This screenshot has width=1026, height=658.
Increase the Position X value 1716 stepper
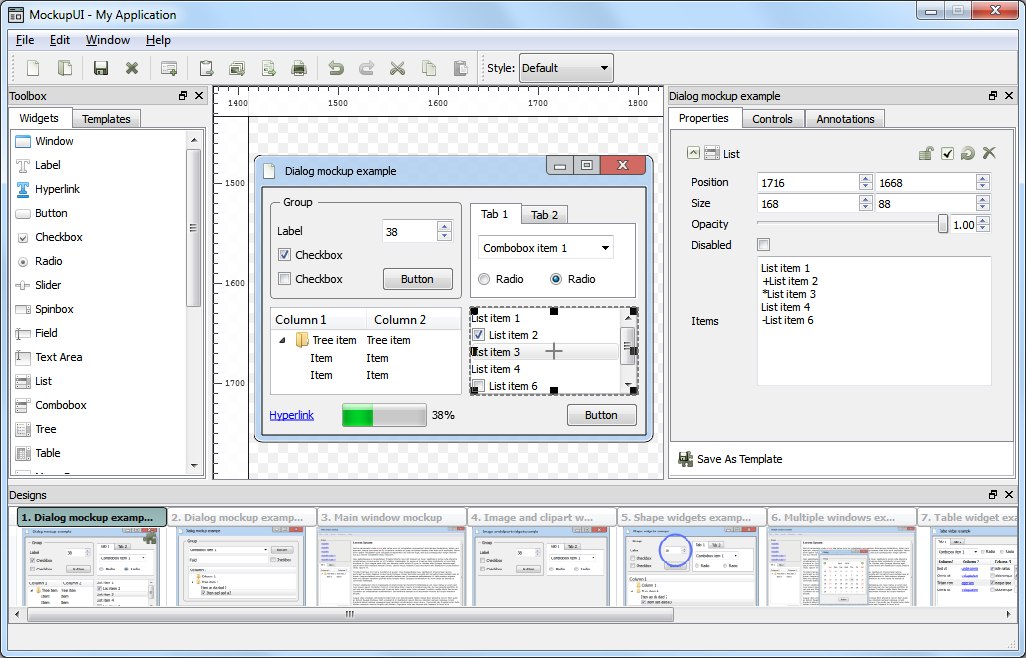(x=866, y=179)
